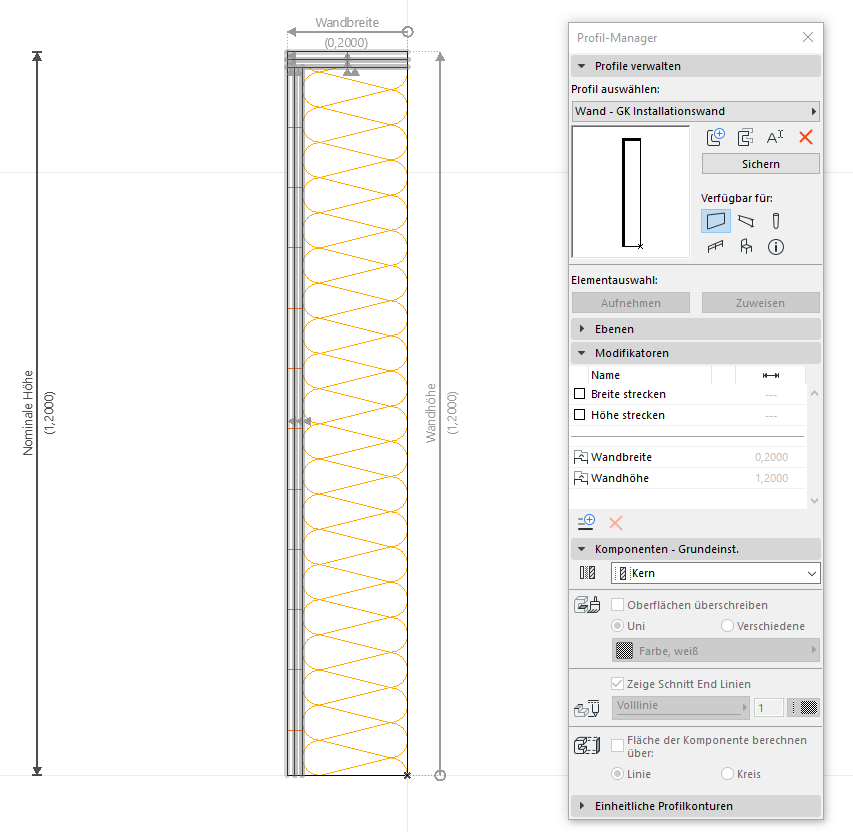Viewport: 853px width, 832px height.
Task: Check the 'Breite strecken' checkbox
Action: pyautogui.click(x=580, y=394)
